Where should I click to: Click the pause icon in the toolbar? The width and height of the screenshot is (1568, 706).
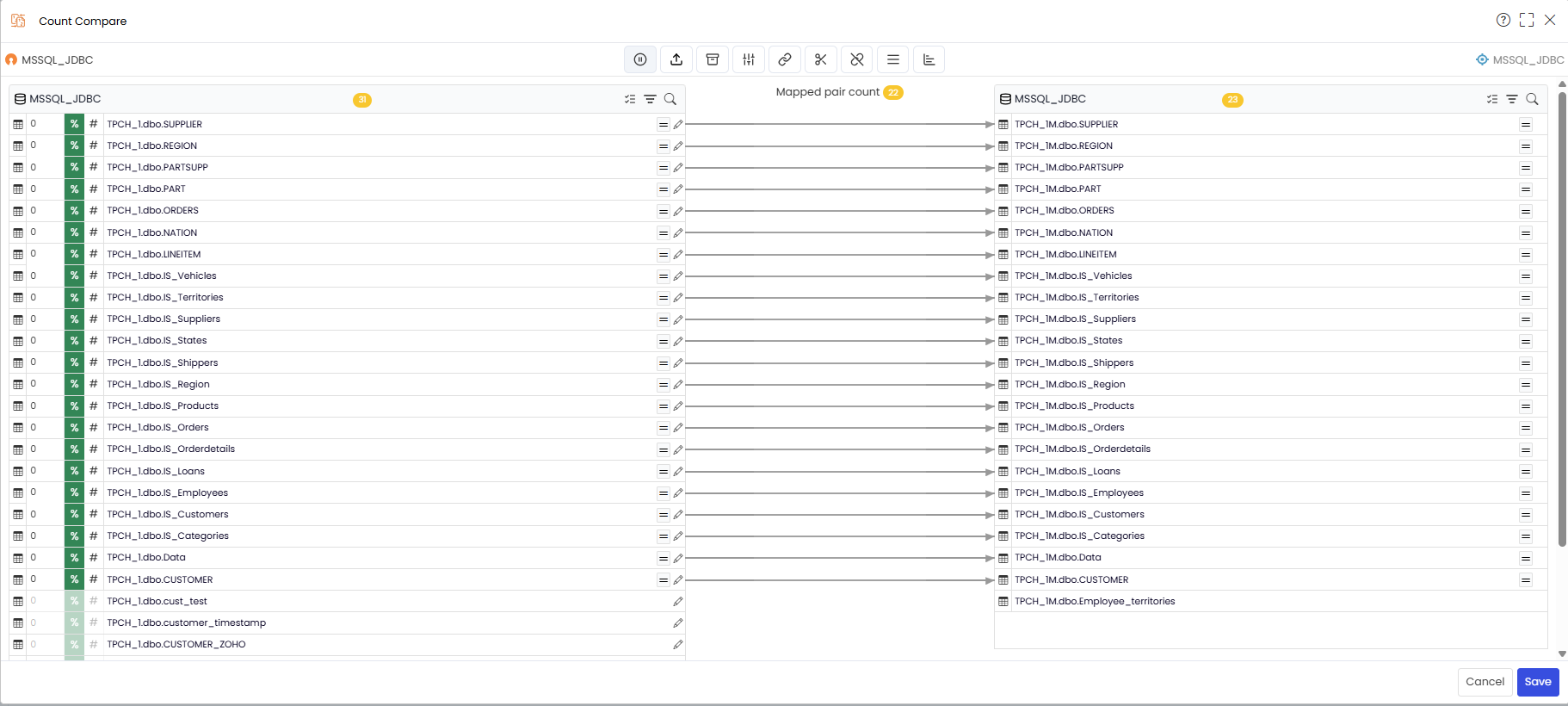click(640, 59)
